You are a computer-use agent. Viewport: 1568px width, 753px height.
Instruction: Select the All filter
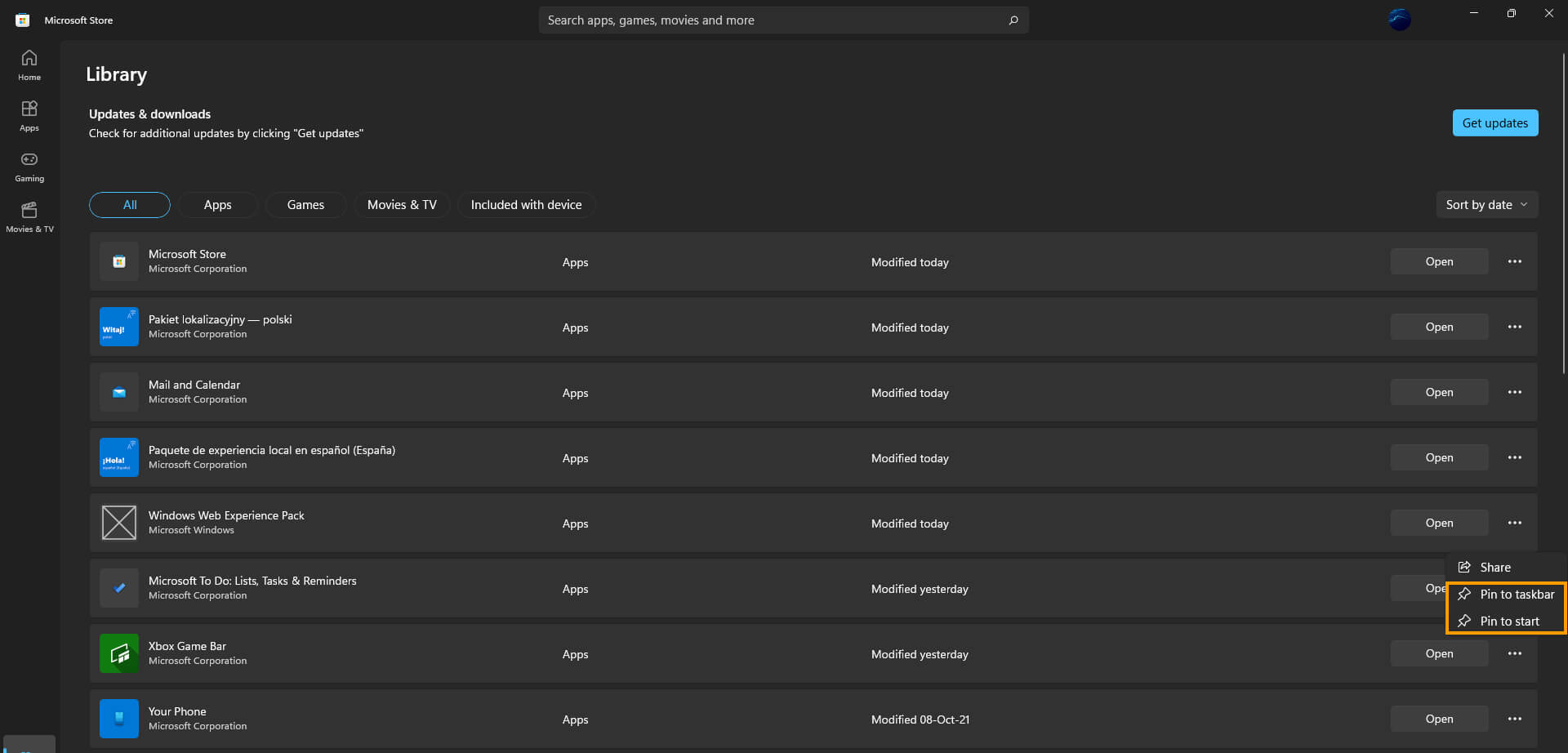pos(130,205)
